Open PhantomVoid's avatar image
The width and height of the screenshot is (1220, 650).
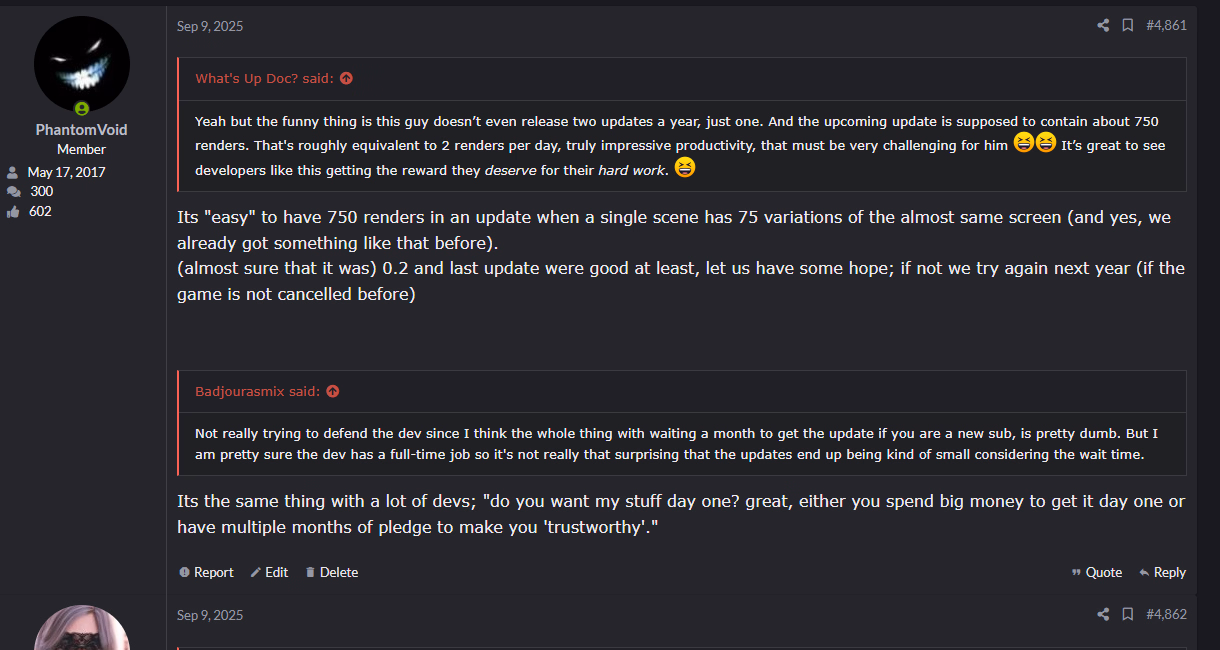tap(82, 63)
